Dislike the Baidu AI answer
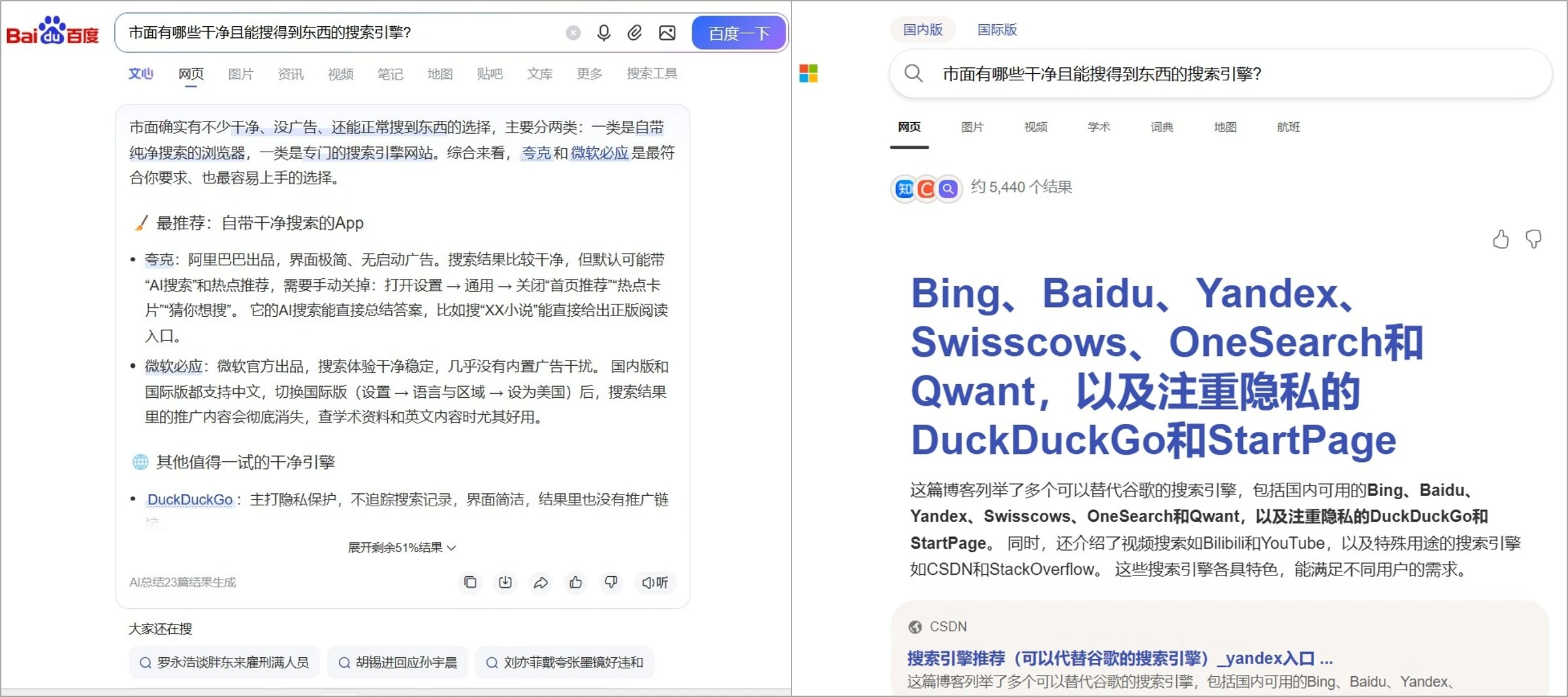 611,582
